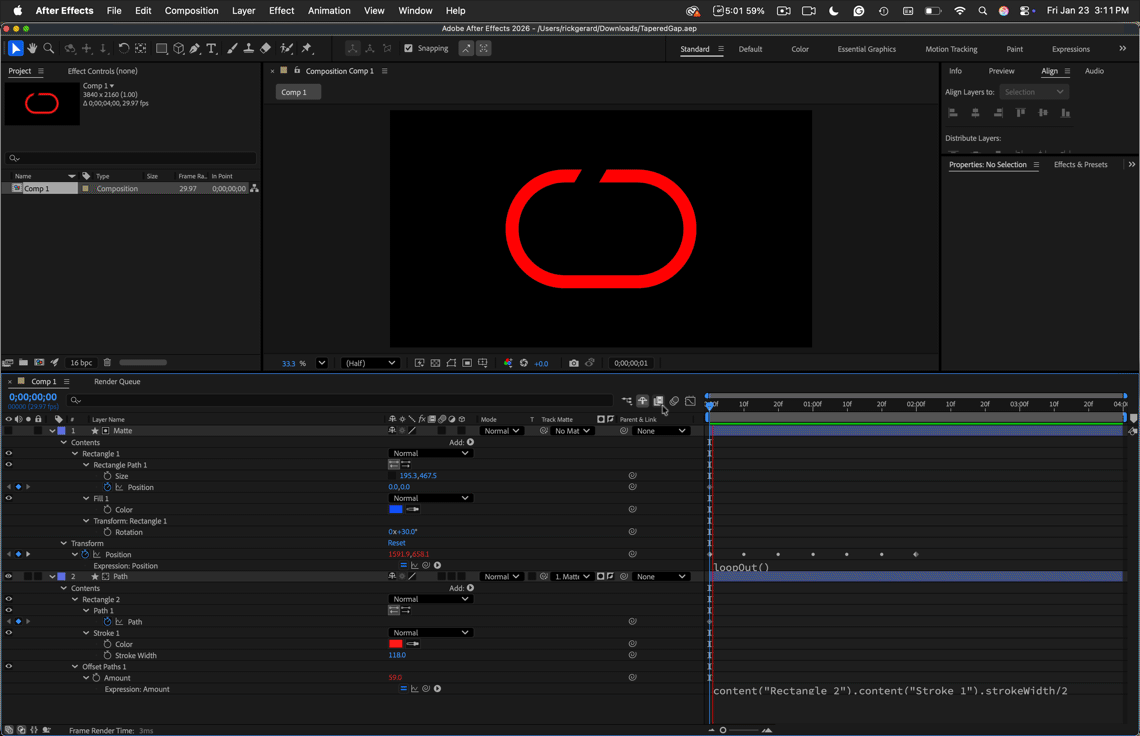Show the Matte layer eye switch
The width and height of the screenshot is (1140, 736).
coord(9,431)
